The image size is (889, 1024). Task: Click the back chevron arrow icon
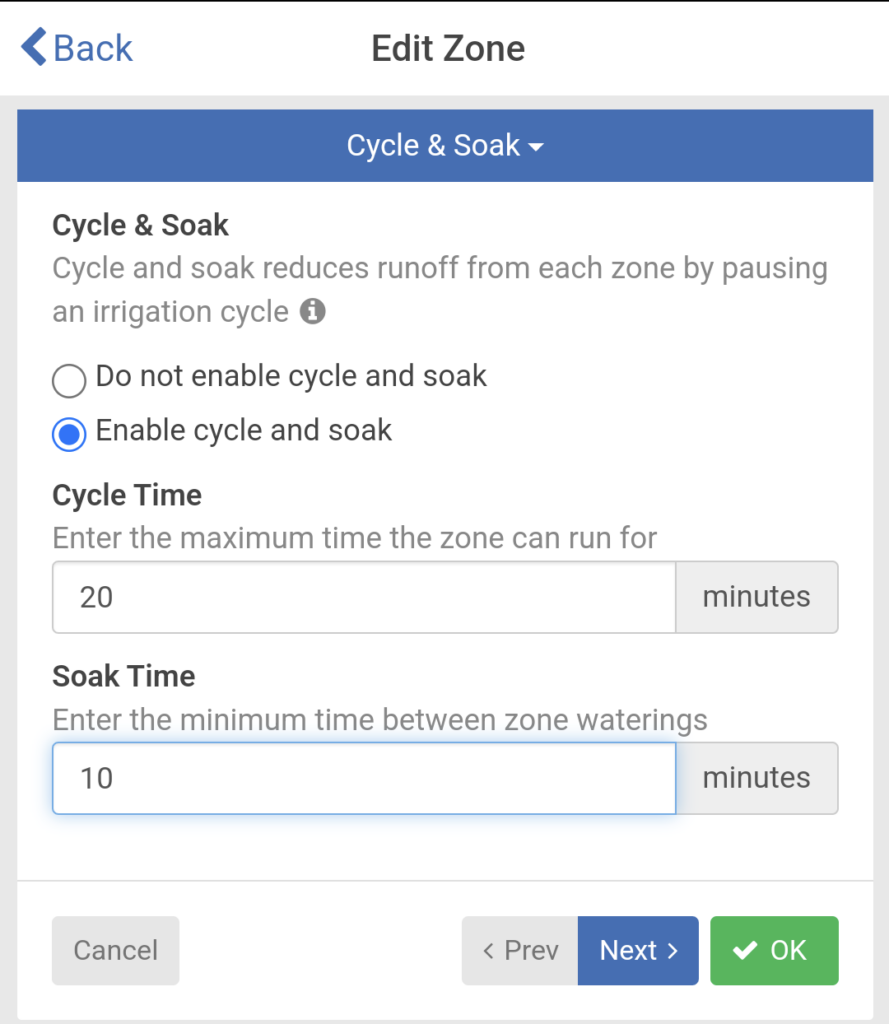pos(33,47)
